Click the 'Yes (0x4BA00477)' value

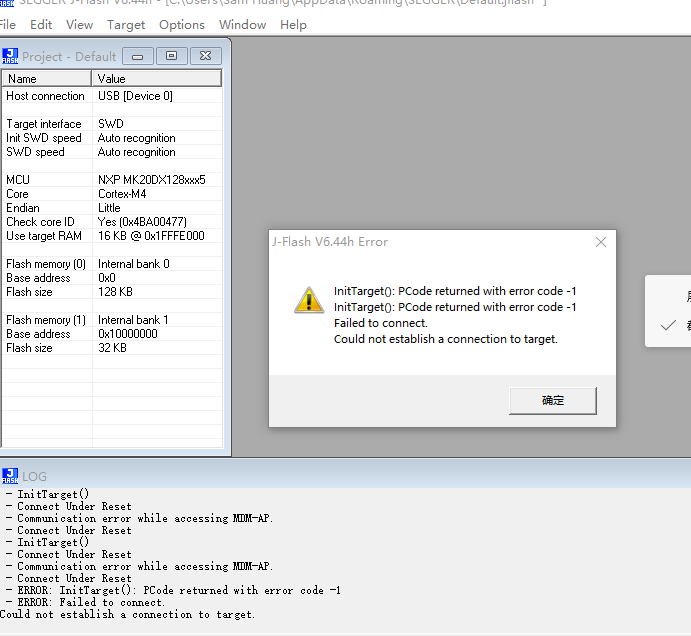point(142,222)
